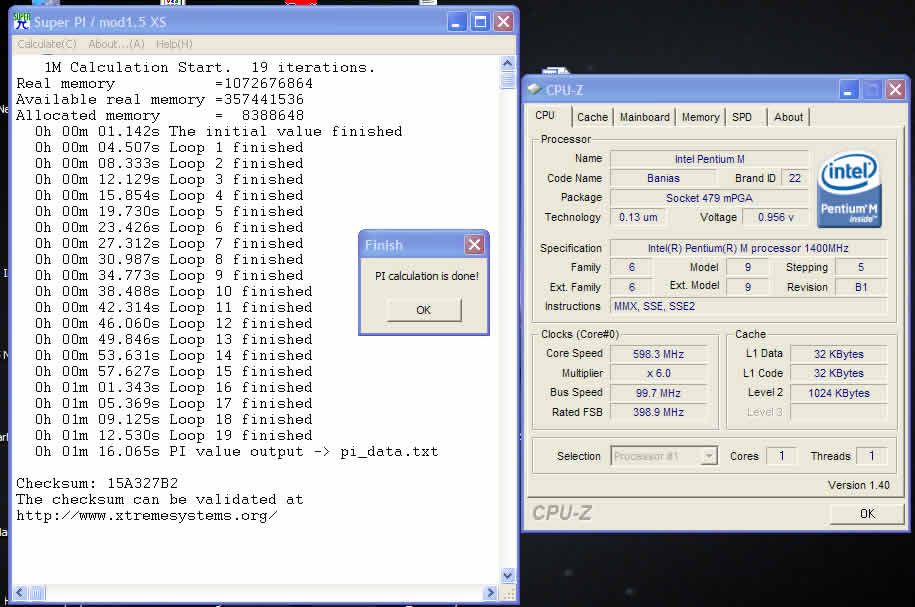The width and height of the screenshot is (915, 607).
Task: Click the Package field Socket 479 mPGA
Action: 709,198
